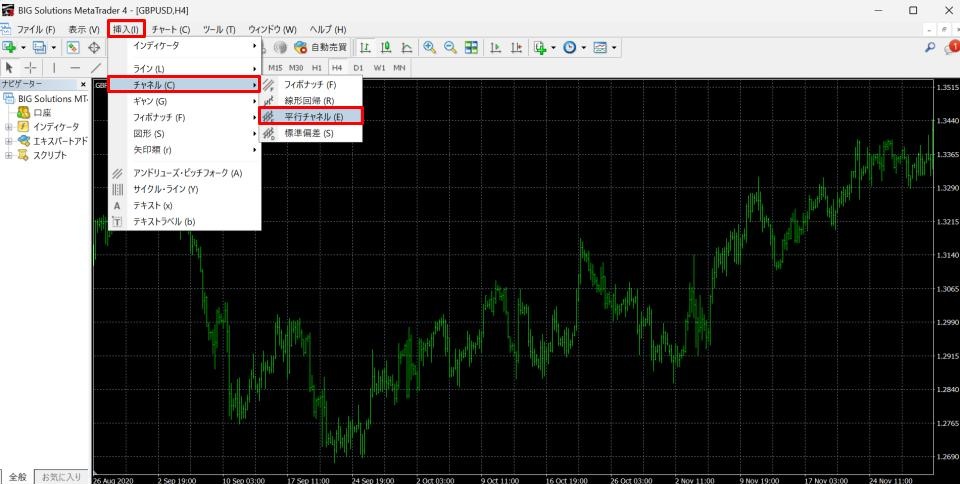Screen dimensions: 960x484
Task: Select the arrow cursor tool
Action: click(x=9, y=67)
